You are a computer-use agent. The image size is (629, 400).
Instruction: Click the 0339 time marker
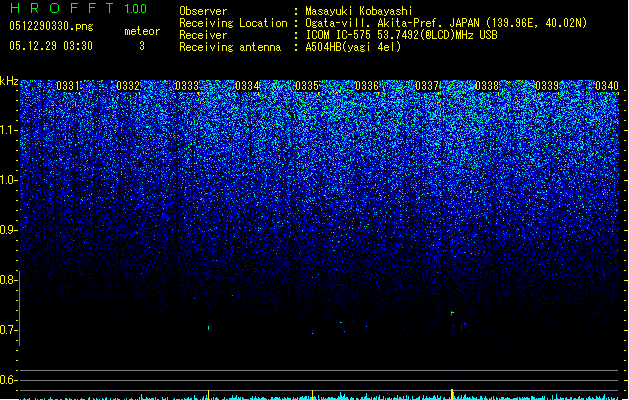click(x=547, y=86)
